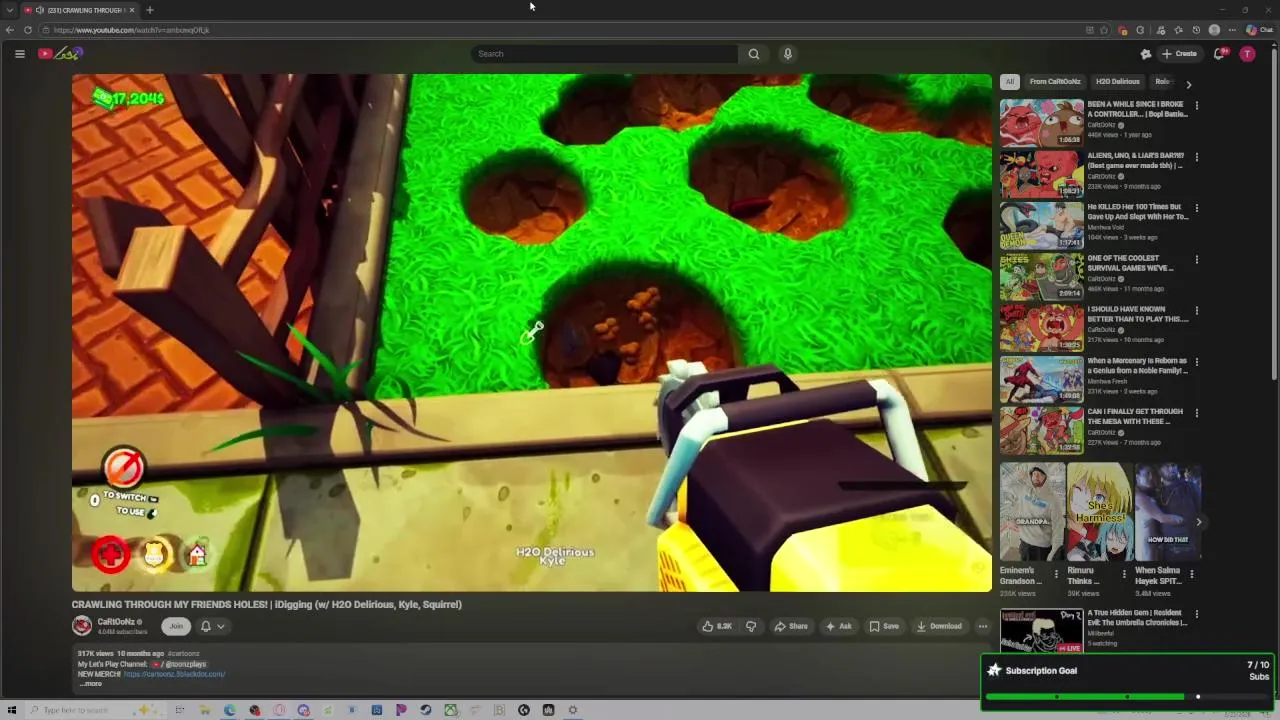Join the CaRtOoNz channel membership
The height and width of the screenshot is (720, 1280).
tap(176, 626)
